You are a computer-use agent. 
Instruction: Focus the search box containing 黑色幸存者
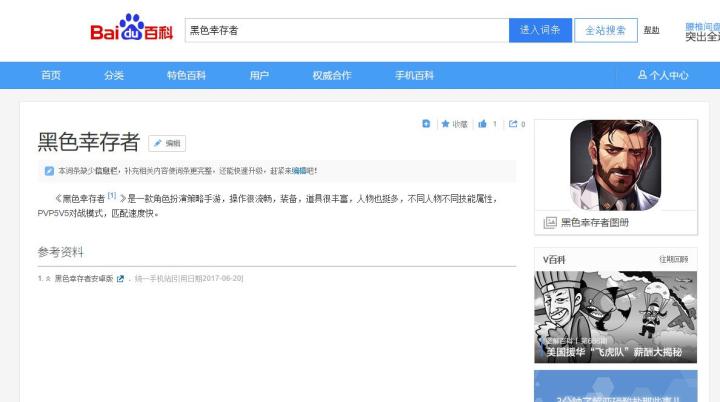tap(347, 30)
